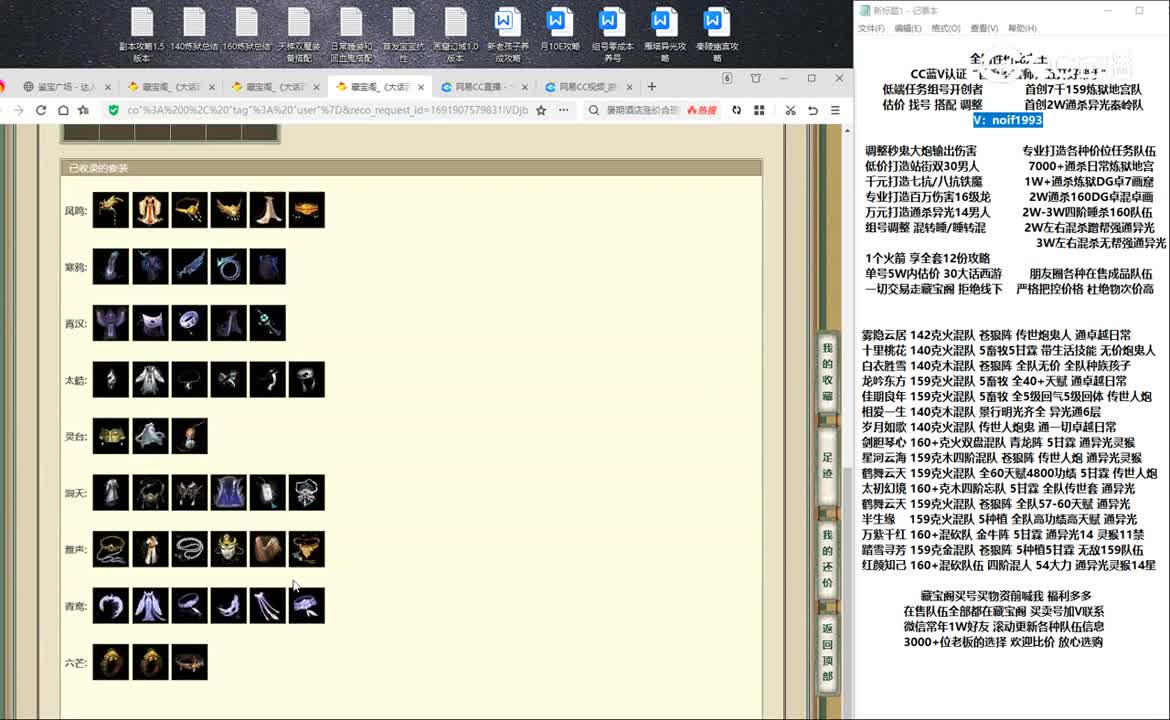Click the 返回顶部 side button
1170x720 pixels.
click(x=828, y=652)
